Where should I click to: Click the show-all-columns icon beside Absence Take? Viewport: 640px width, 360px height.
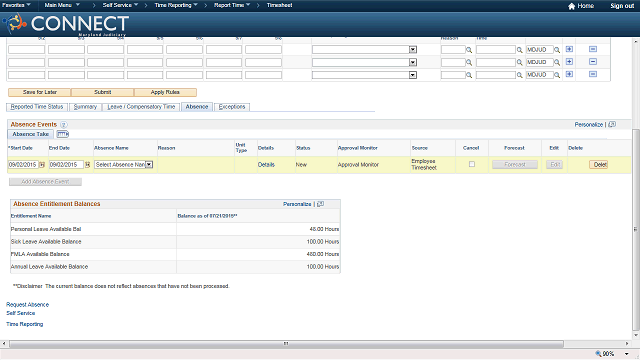coord(62,134)
